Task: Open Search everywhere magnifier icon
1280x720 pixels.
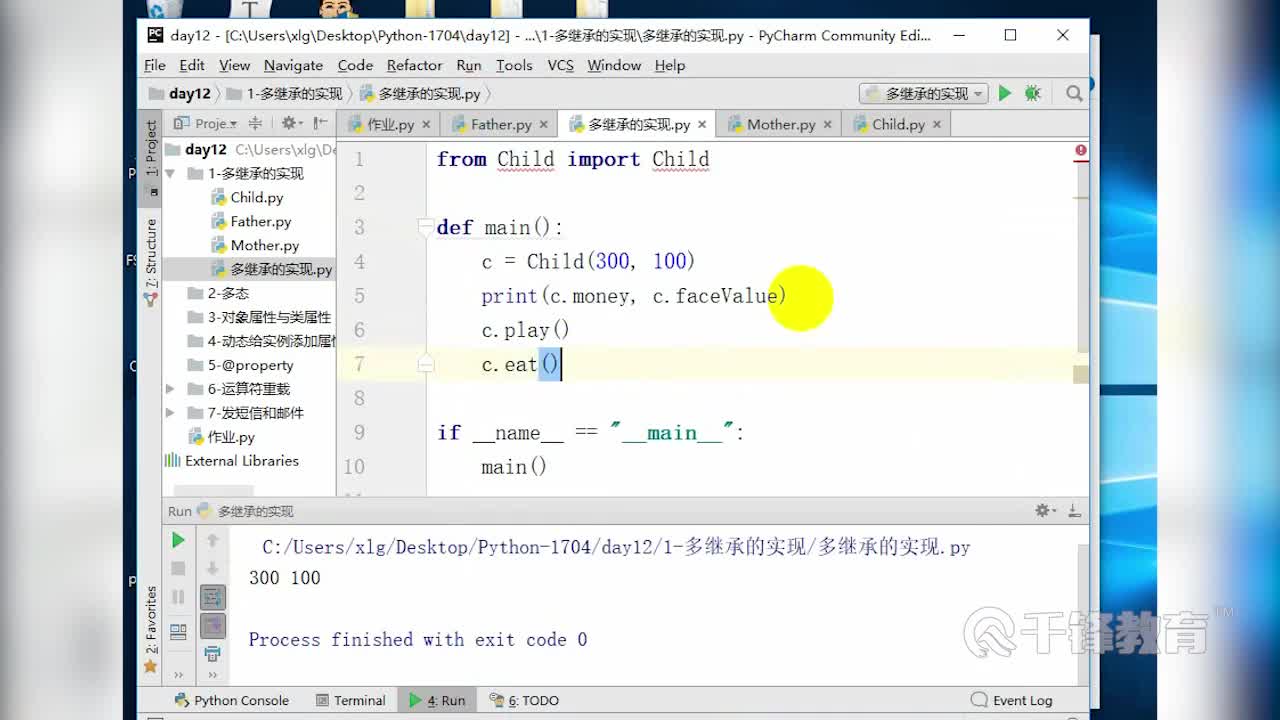Action: pyautogui.click(x=1073, y=92)
